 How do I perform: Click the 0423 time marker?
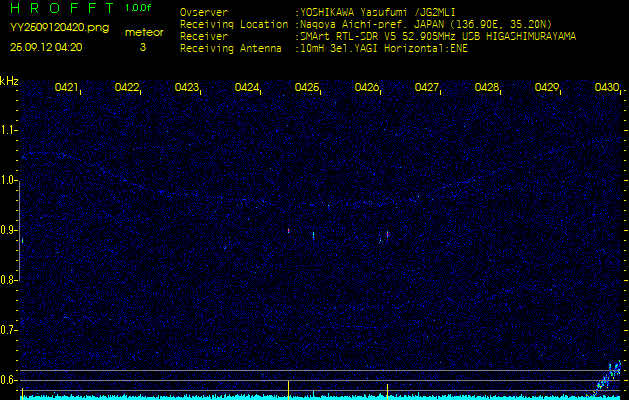click(187, 88)
